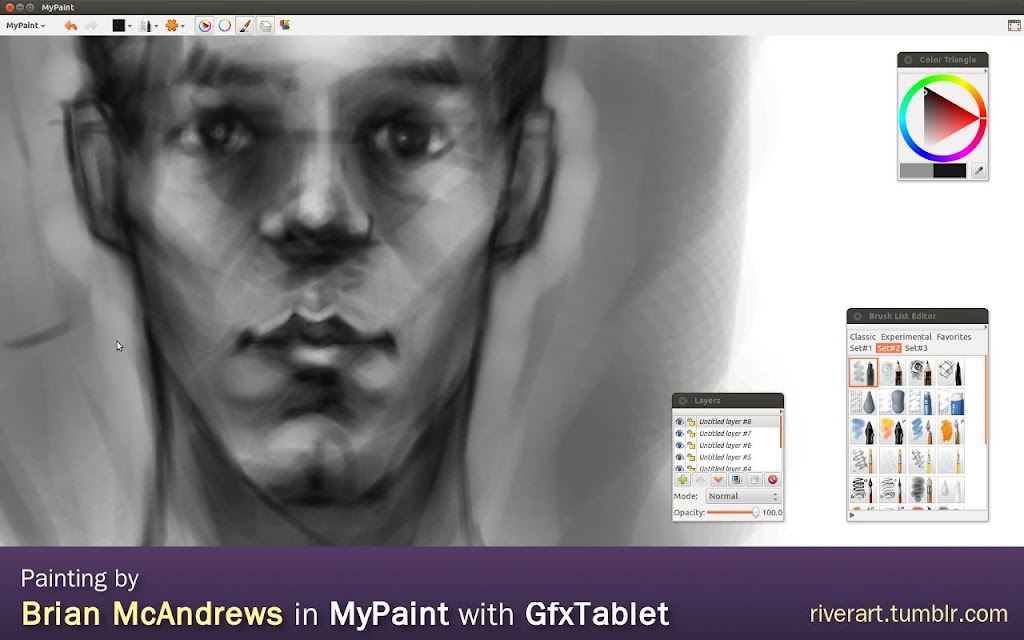Open the color triangle toolbar toggle
This screenshot has height=640, width=1024.
[x=204, y=25]
